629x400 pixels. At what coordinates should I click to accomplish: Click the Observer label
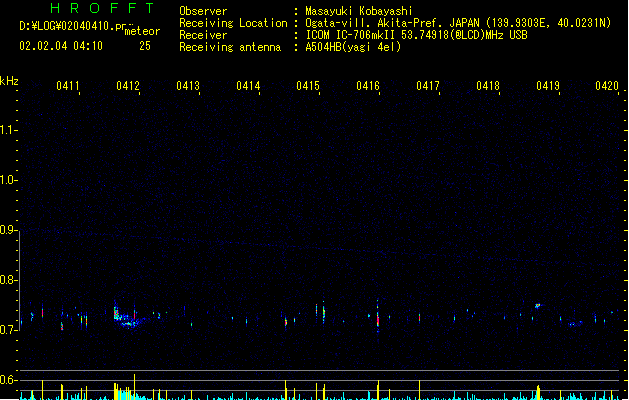click(x=203, y=11)
